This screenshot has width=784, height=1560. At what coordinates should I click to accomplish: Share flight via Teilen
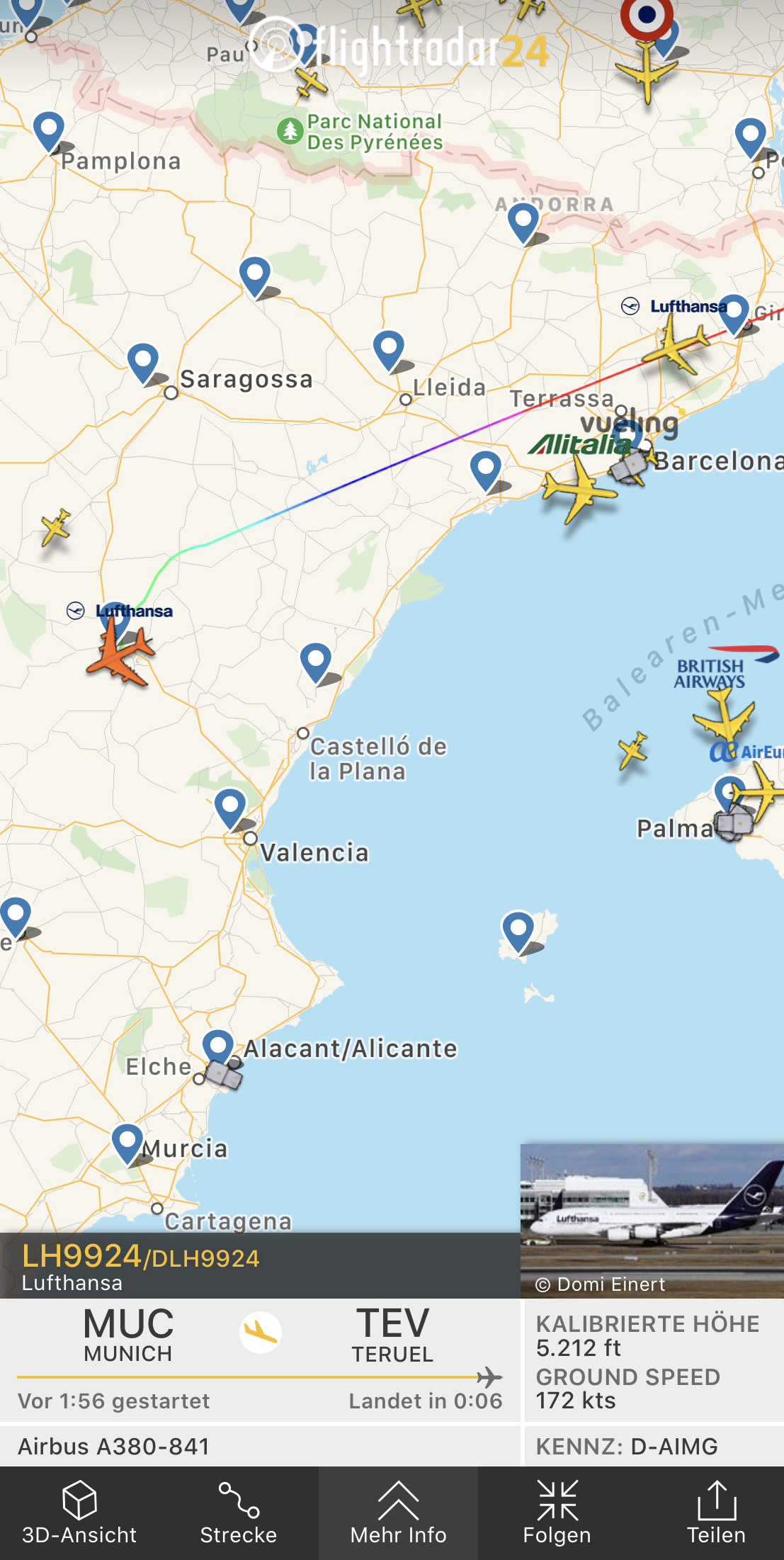point(716,1513)
